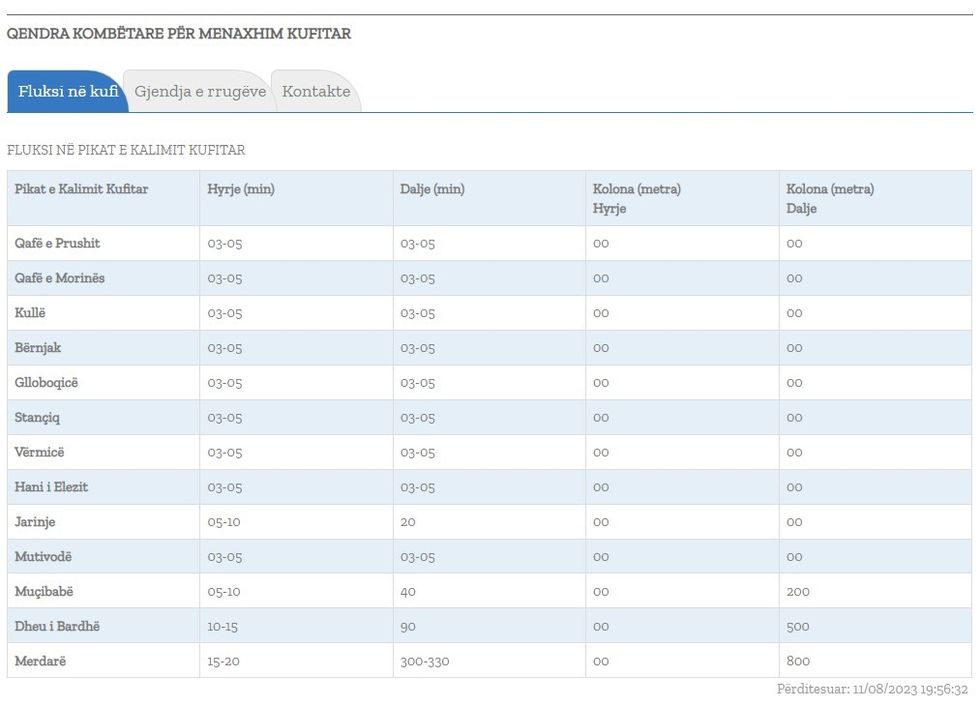Click the 90 minute exit time cell

tap(408, 626)
